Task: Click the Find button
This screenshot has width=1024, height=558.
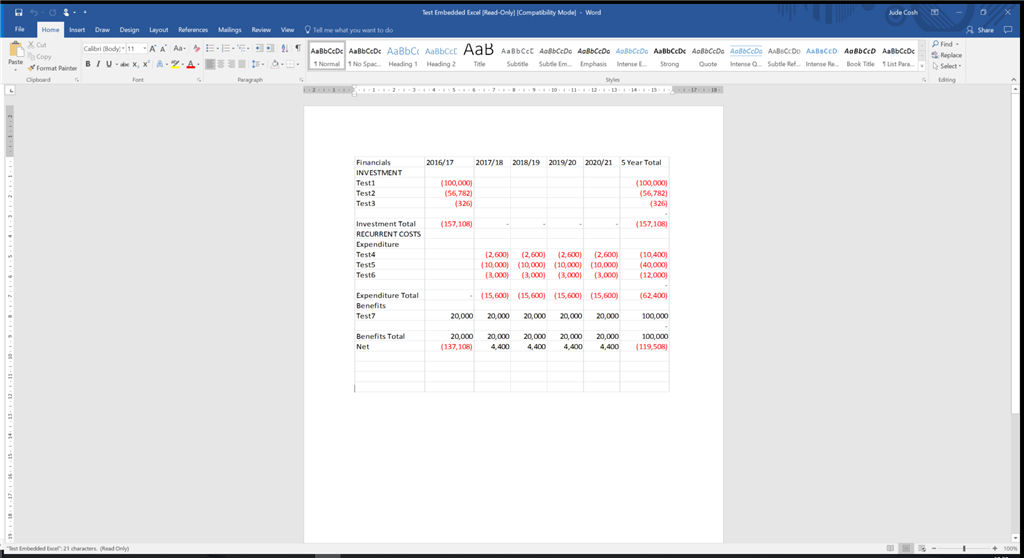Action: pyautogui.click(x=946, y=44)
